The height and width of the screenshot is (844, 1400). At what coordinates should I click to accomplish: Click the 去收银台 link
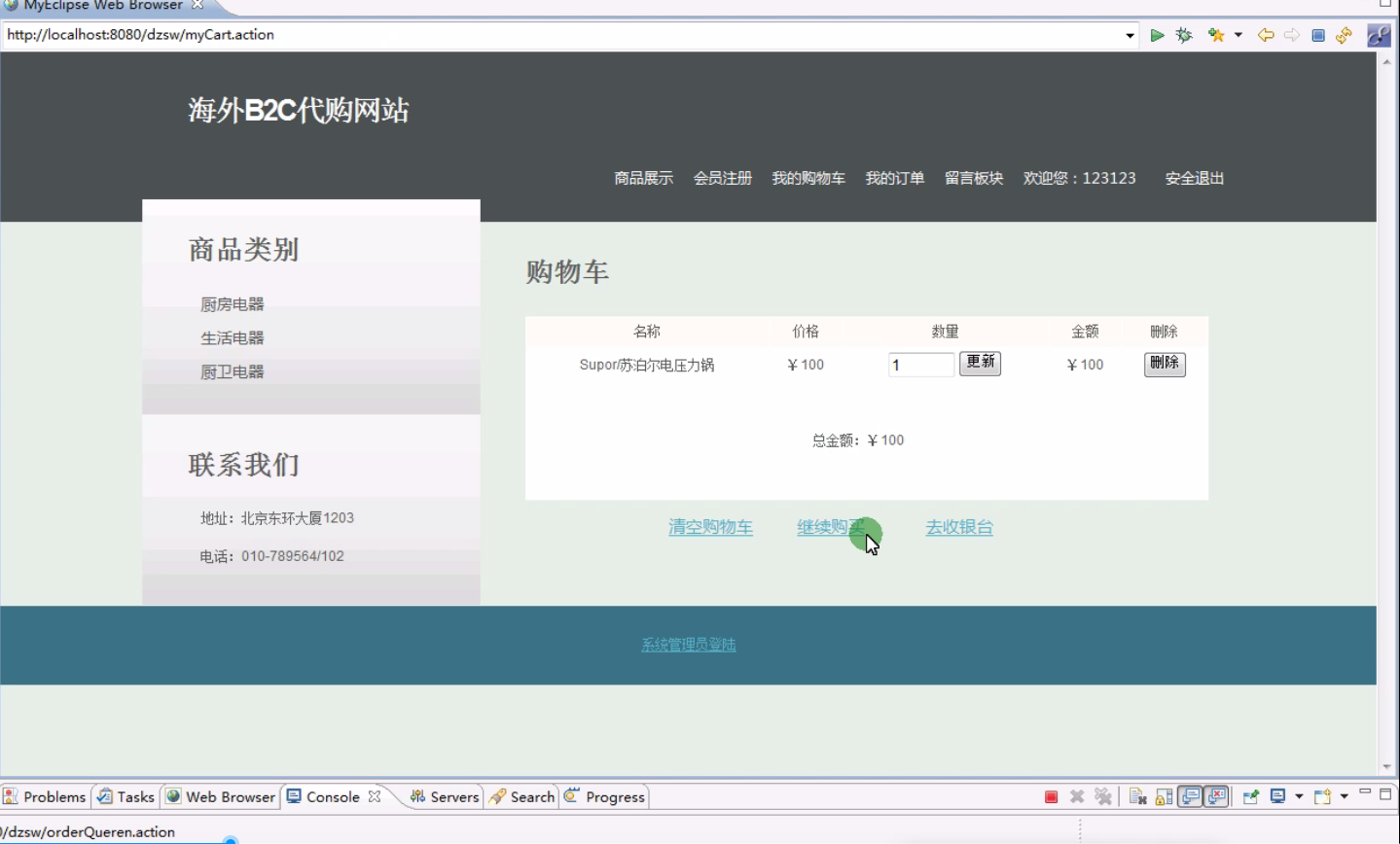pyautogui.click(x=959, y=527)
